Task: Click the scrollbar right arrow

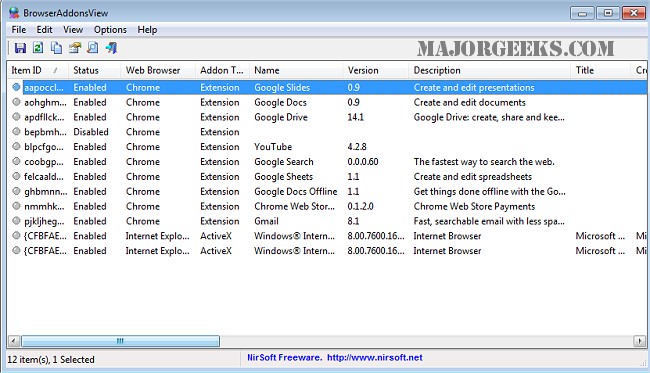Action: (x=640, y=341)
